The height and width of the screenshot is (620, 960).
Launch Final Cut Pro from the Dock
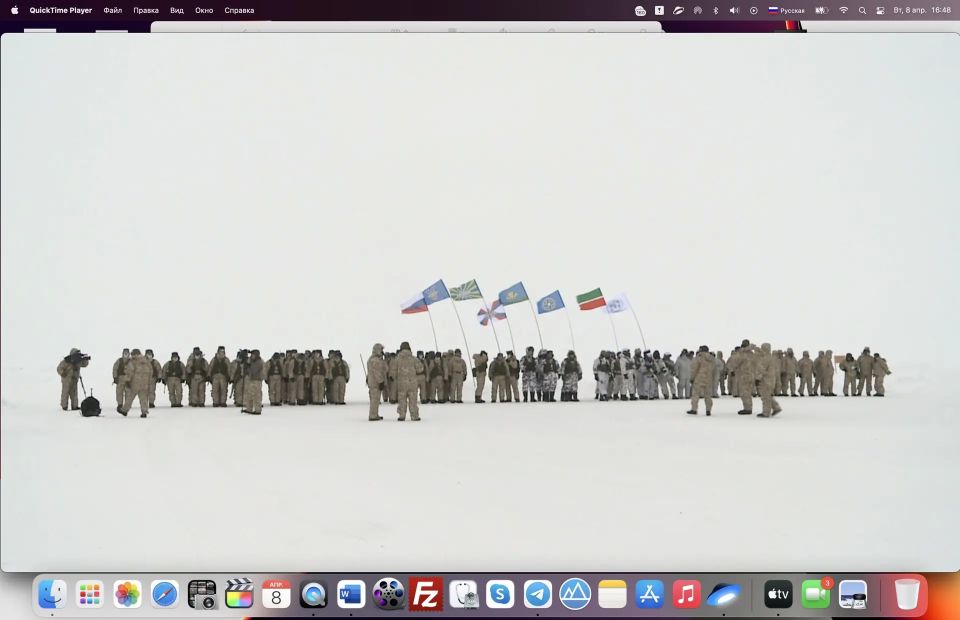point(239,594)
